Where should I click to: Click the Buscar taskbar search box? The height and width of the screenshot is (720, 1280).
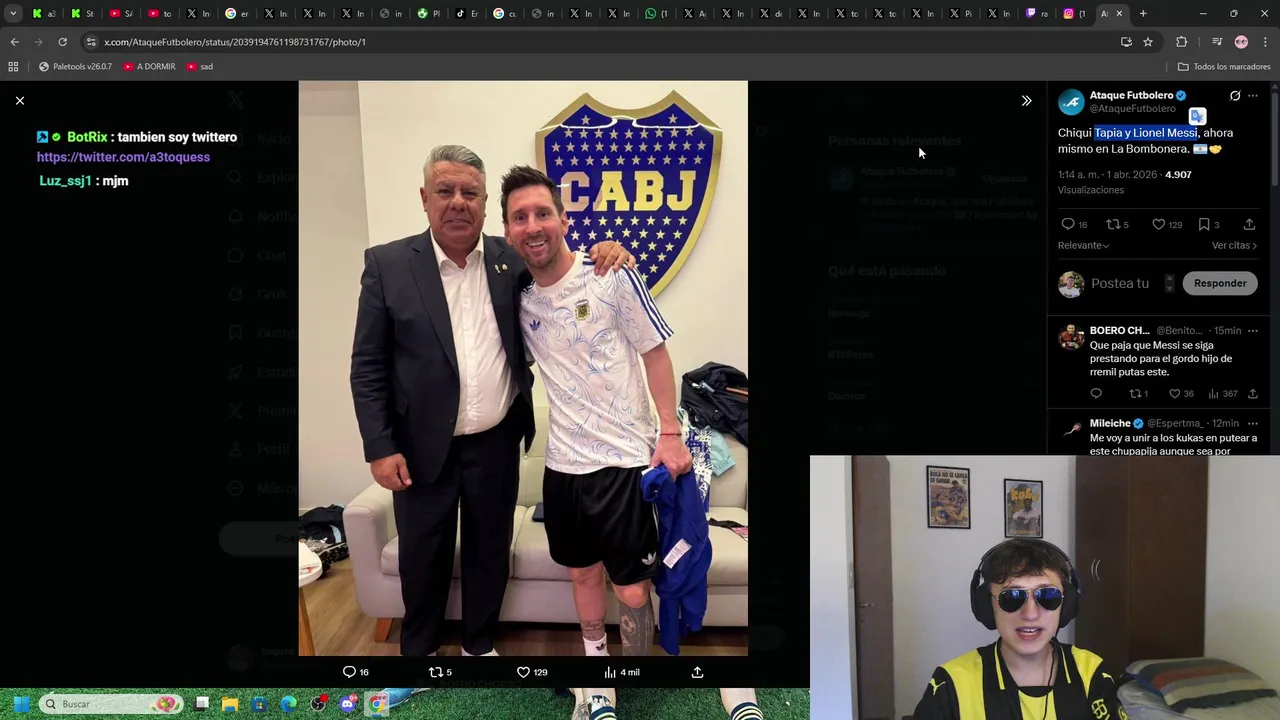click(111, 704)
